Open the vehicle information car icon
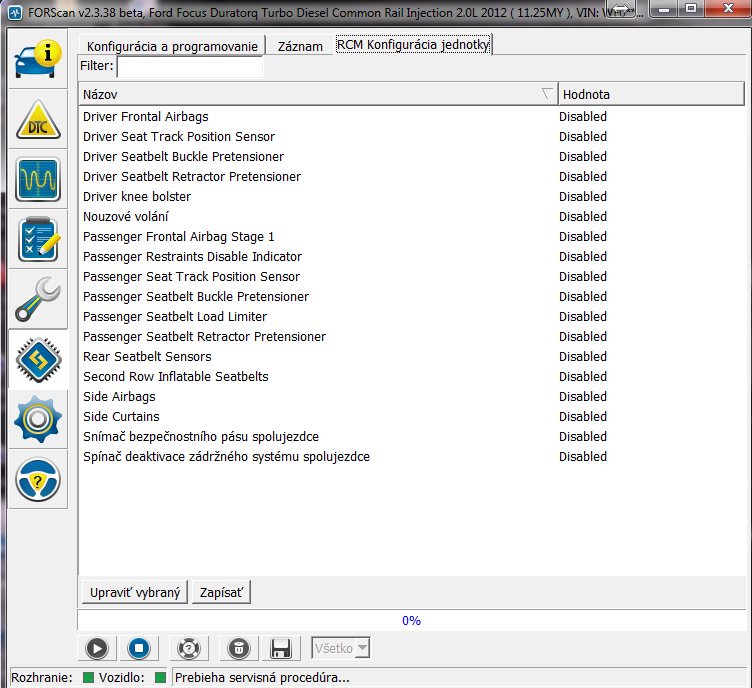This screenshot has width=752, height=688. [38, 61]
